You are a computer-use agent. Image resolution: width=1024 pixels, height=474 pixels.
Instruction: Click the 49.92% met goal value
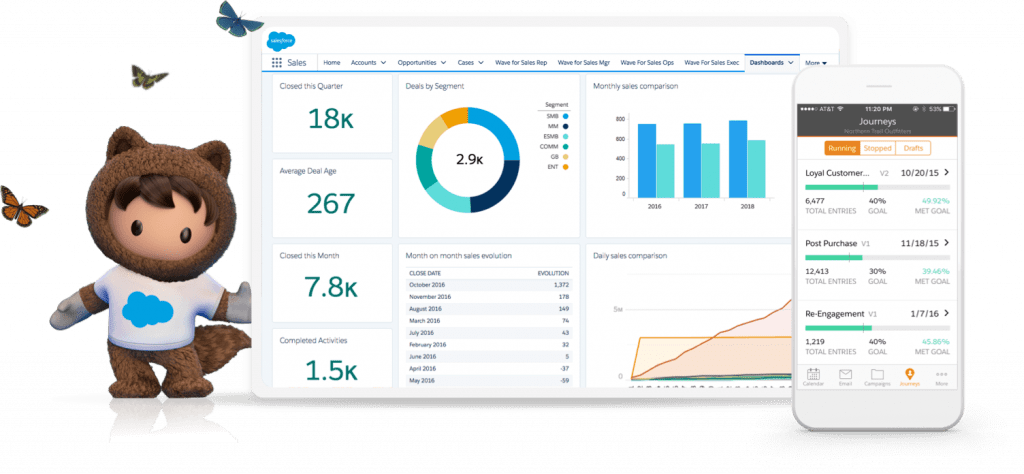click(936, 201)
